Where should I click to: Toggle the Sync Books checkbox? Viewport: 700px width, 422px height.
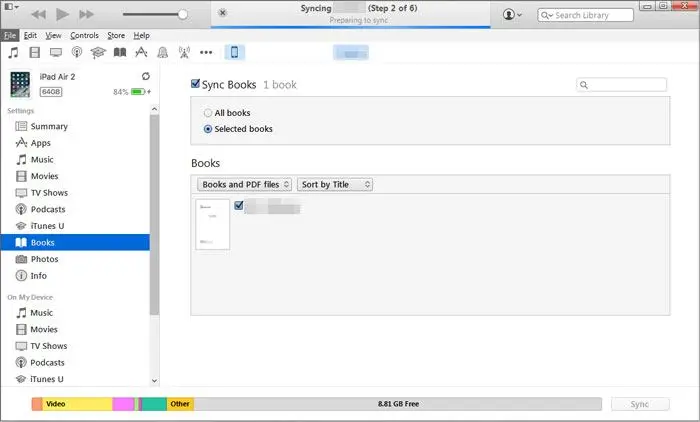[195, 84]
